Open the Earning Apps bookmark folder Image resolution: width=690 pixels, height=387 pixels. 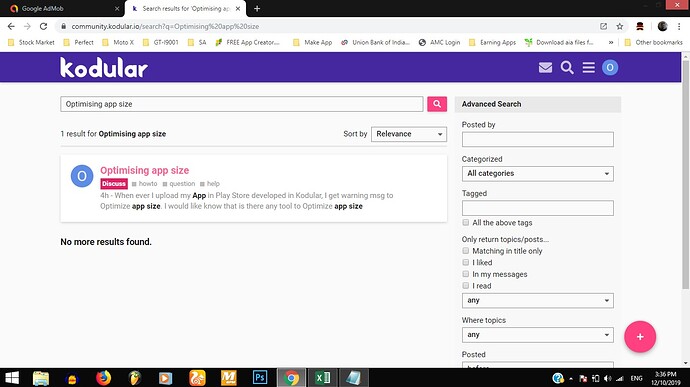click(492, 42)
